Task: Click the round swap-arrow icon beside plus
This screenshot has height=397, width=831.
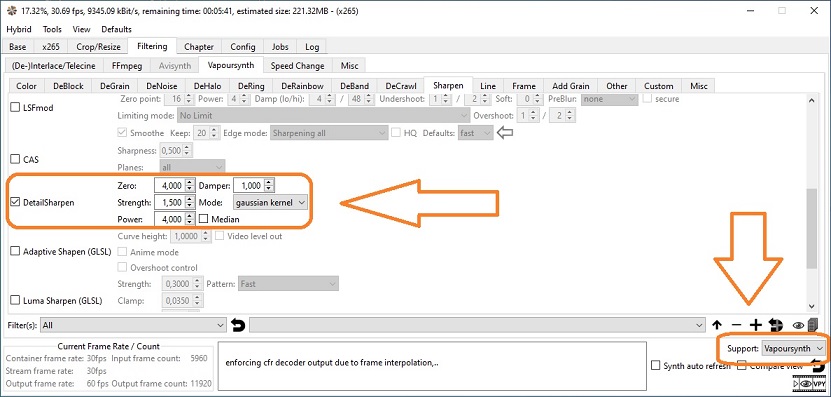Action: [776, 325]
